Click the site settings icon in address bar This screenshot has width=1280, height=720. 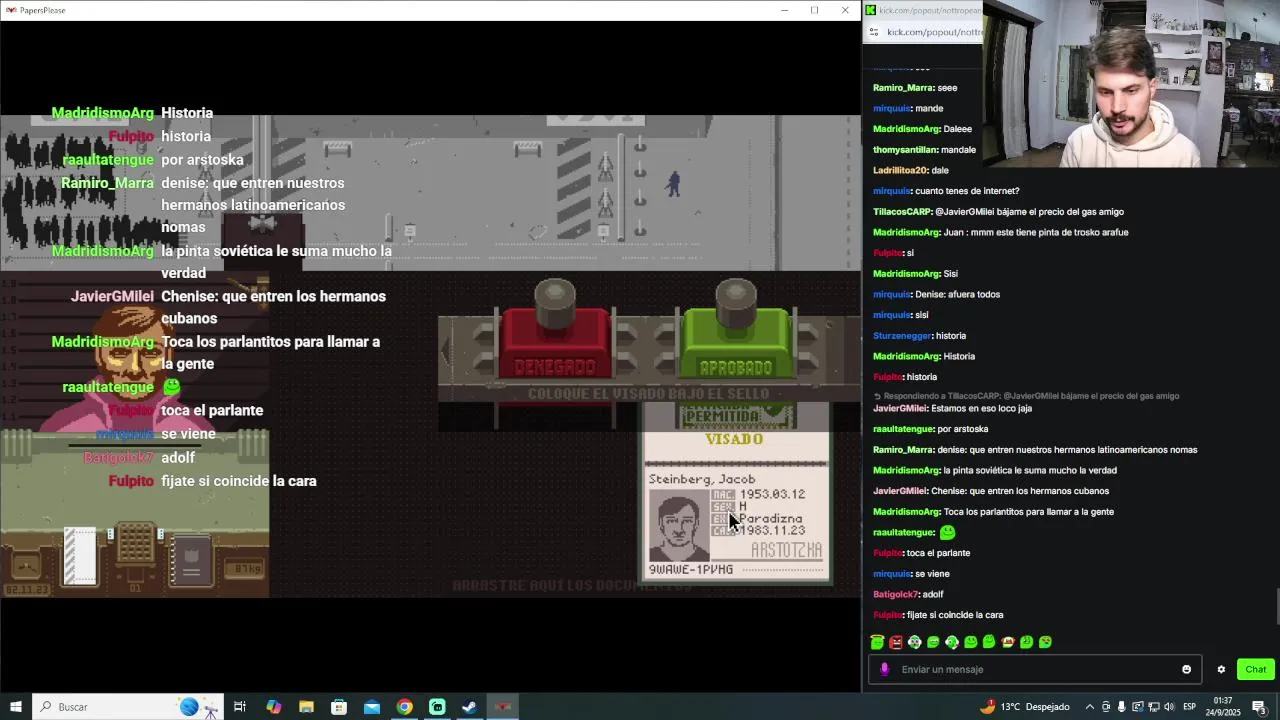click(874, 32)
